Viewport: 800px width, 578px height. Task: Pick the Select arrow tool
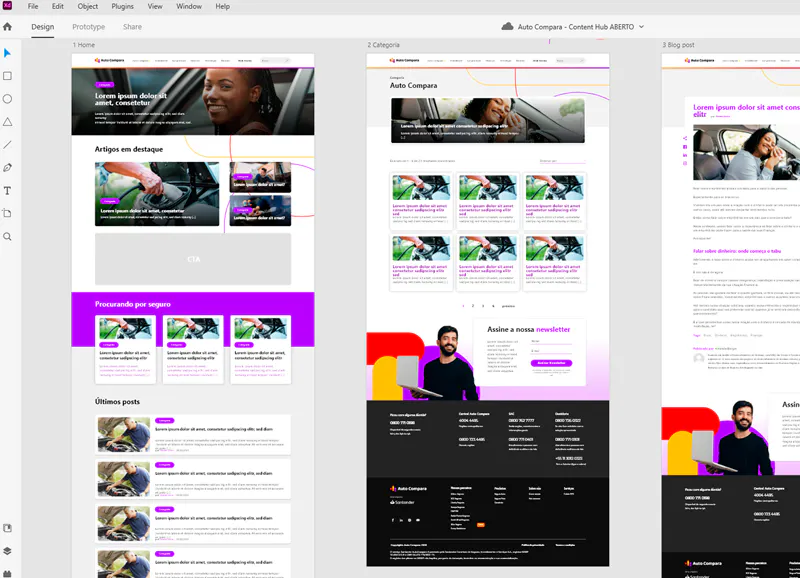coord(7,53)
